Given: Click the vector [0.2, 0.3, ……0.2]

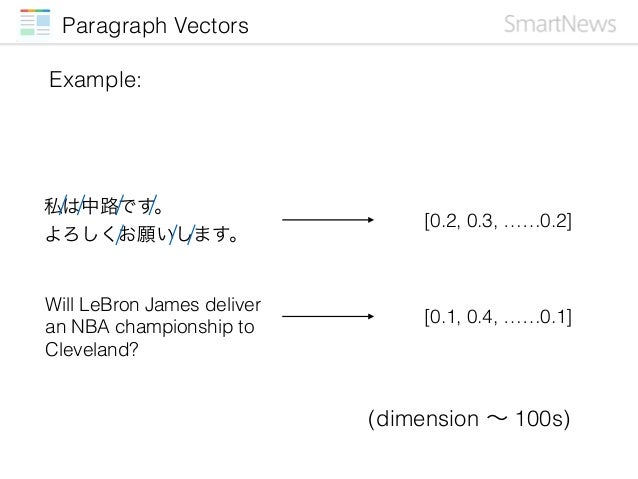Looking at the screenshot, I should [x=498, y=221].
